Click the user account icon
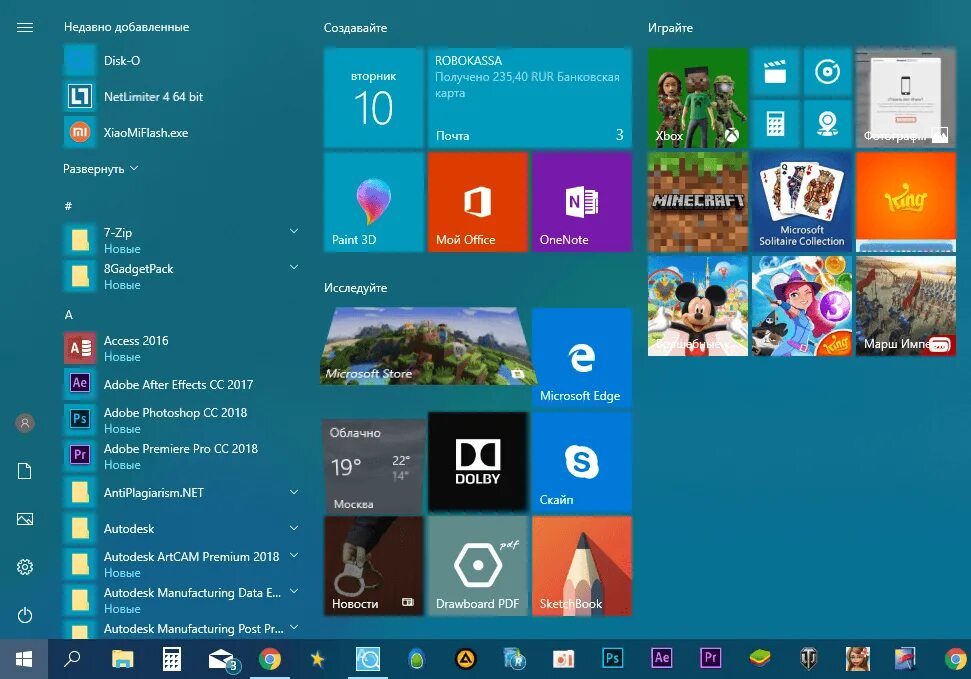This screenshot has height=679, width=971. click(x=25, y=424)
